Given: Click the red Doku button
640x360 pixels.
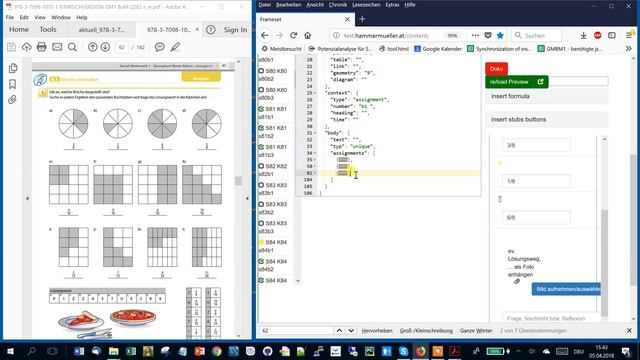Looking at the screenshot, I should pyautogui.click(x=496, y=69).
